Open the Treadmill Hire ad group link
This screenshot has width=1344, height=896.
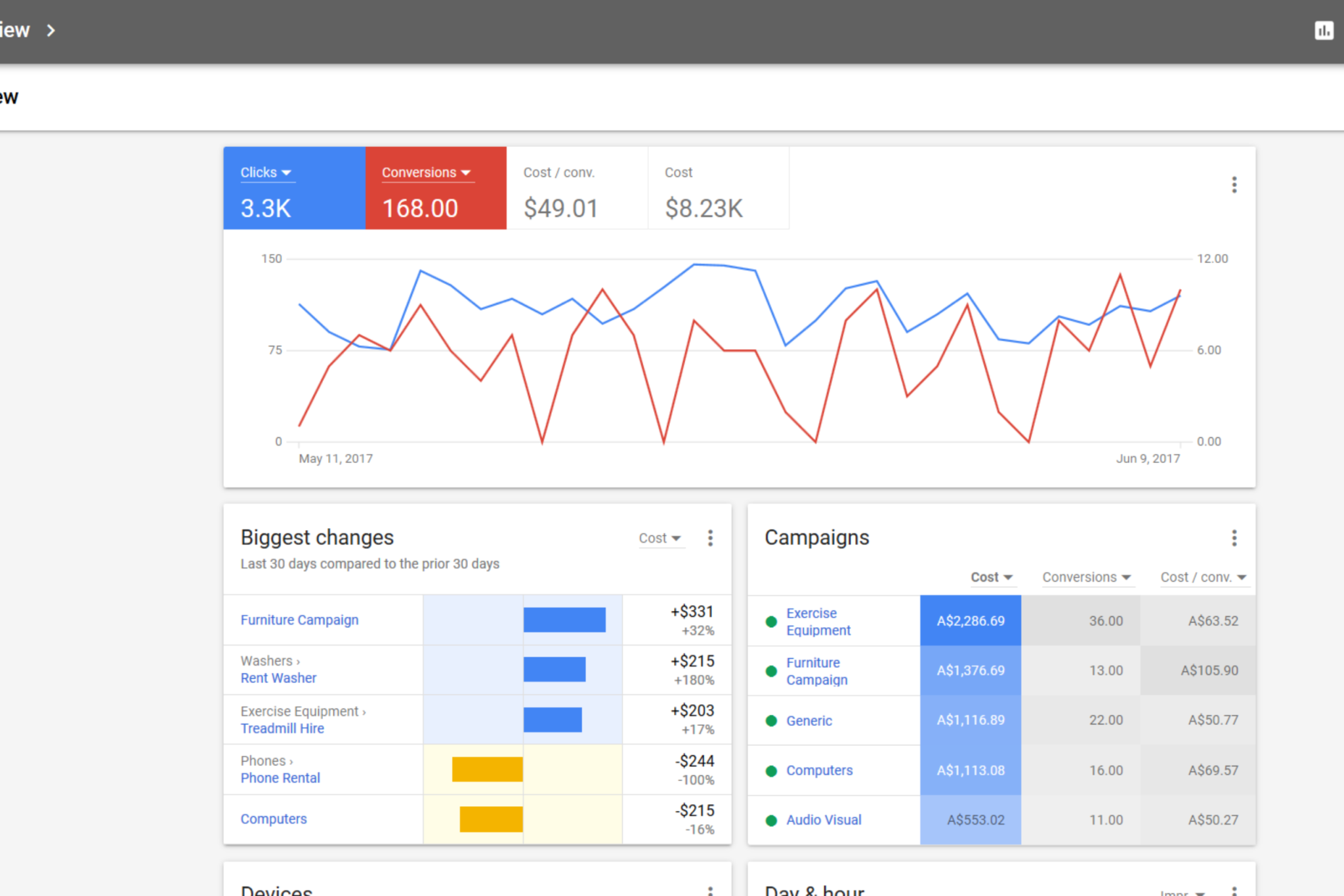pos(282,728)
